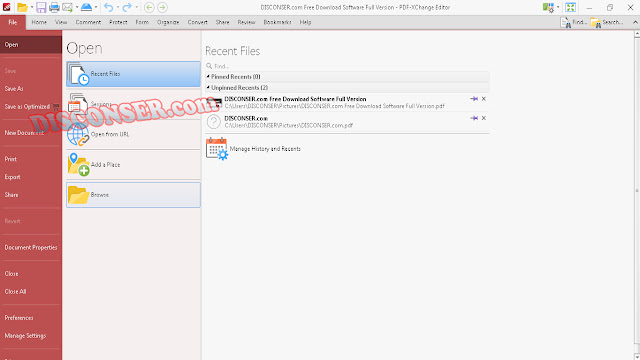Screen dimensions: 640x360
Task: Collapse the Pinned Recents group
Action: click(x=208, y=76)
